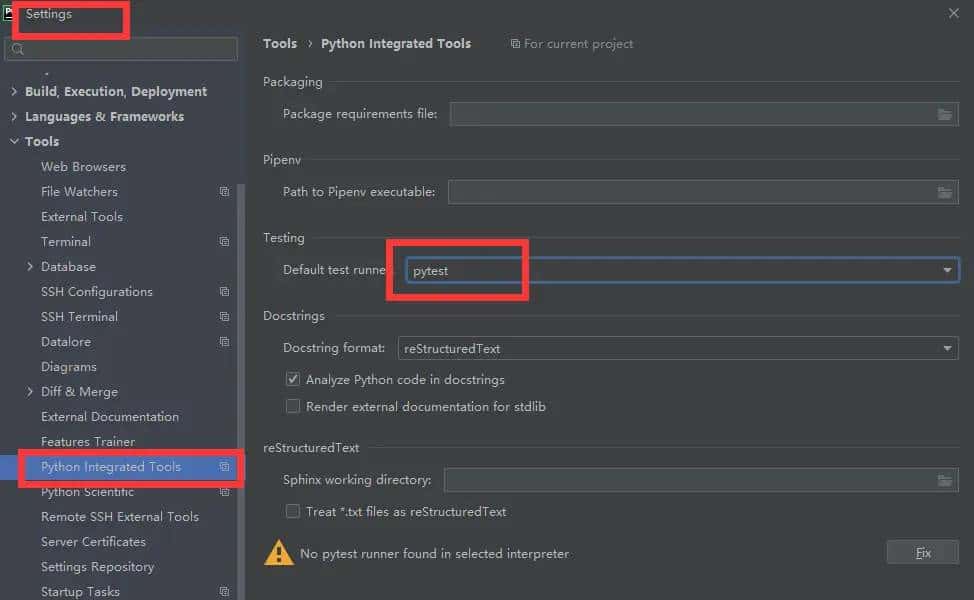Click folder icon for Sphinx working directory
This screenshot has width=974, height=600.
click(x=945, y=481)
